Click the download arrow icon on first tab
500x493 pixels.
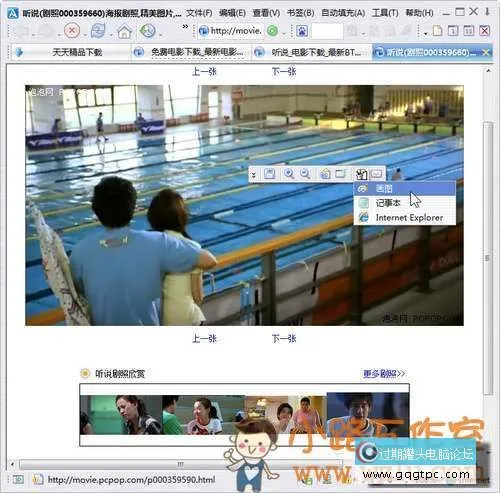[x=19, y=52]
